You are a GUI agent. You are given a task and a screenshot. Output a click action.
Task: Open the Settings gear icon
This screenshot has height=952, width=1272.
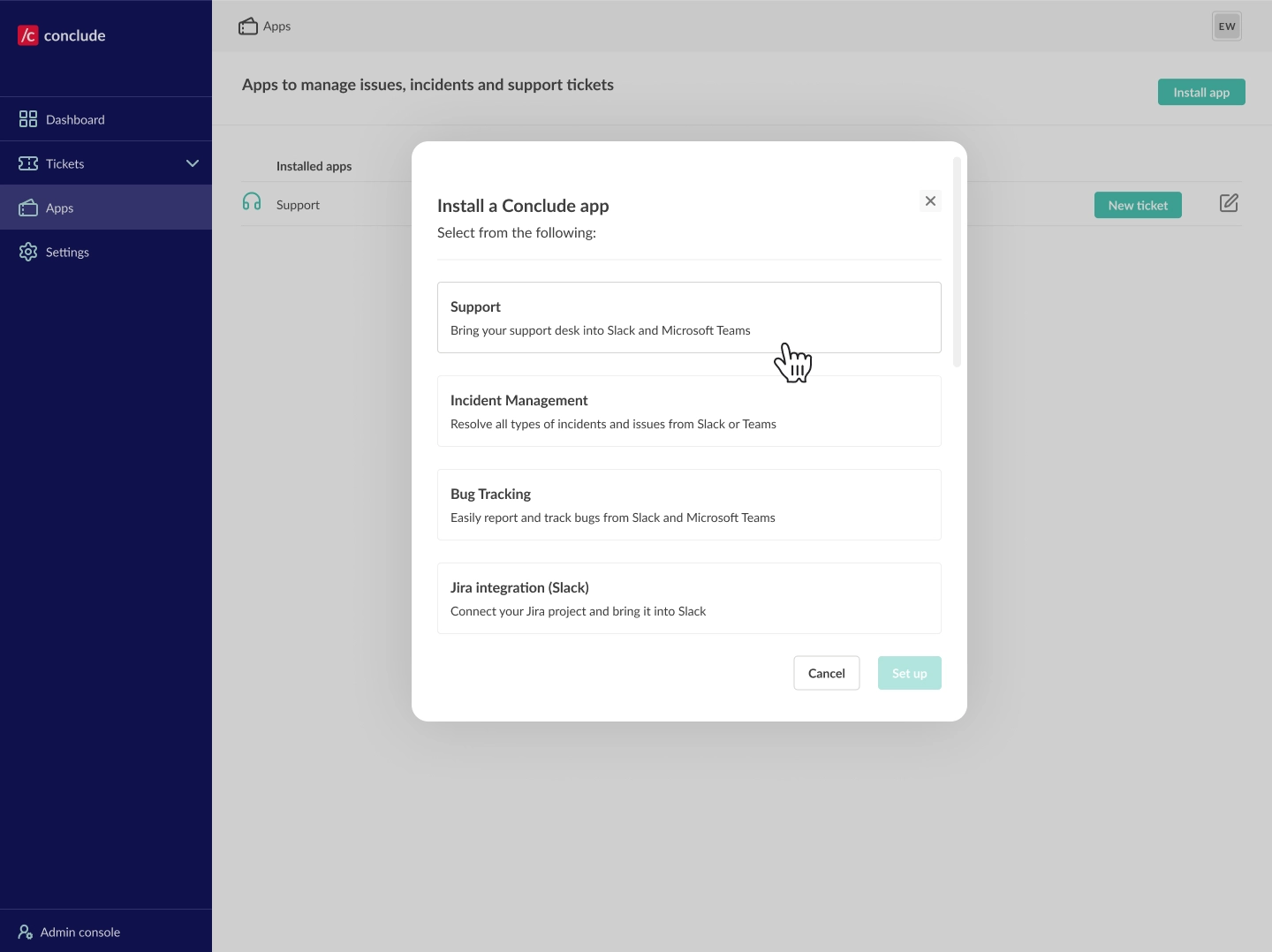[28, 252]
